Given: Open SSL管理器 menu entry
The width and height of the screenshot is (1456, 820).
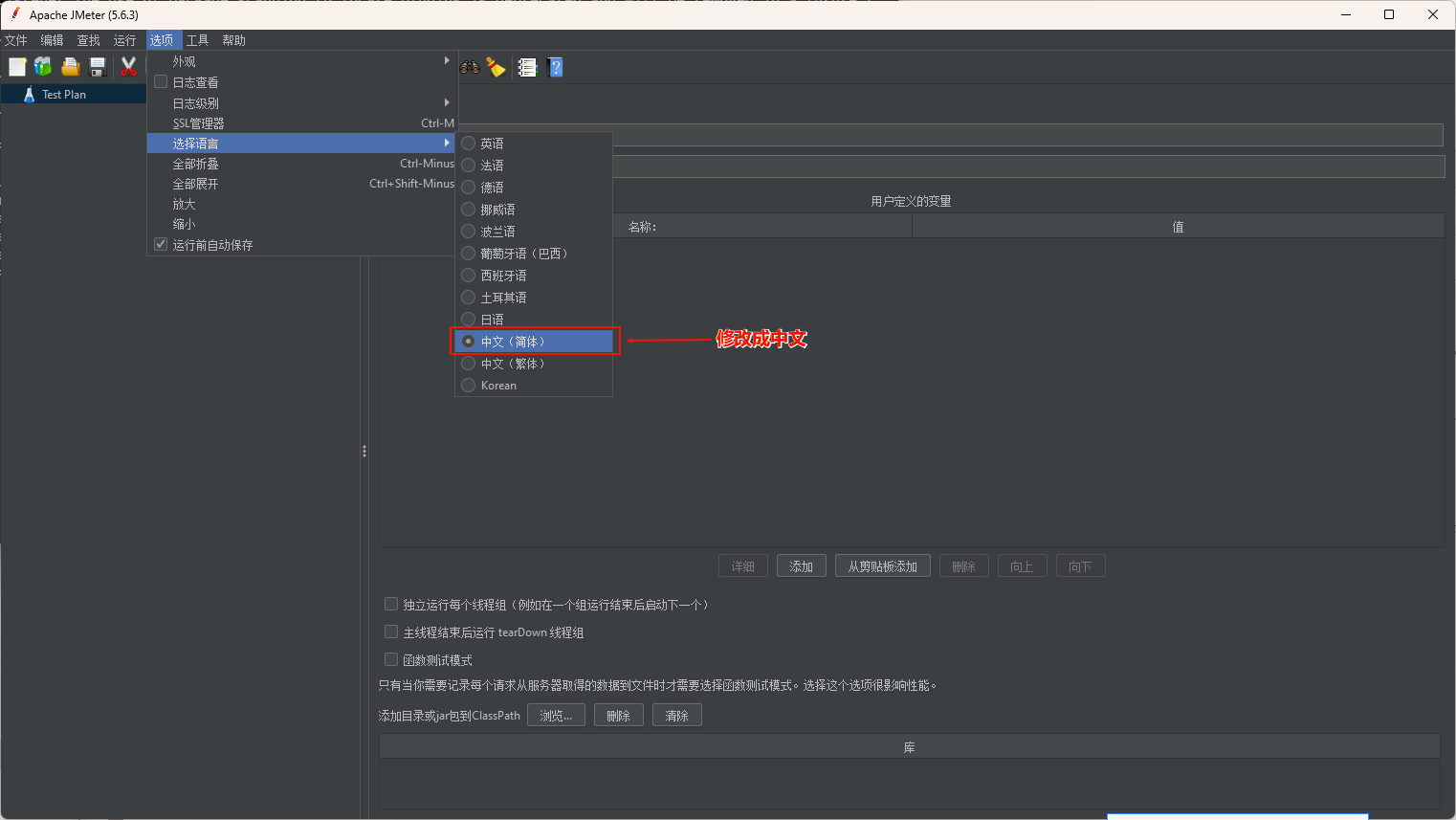Looking at the screenshot, I should coord(302,123).
